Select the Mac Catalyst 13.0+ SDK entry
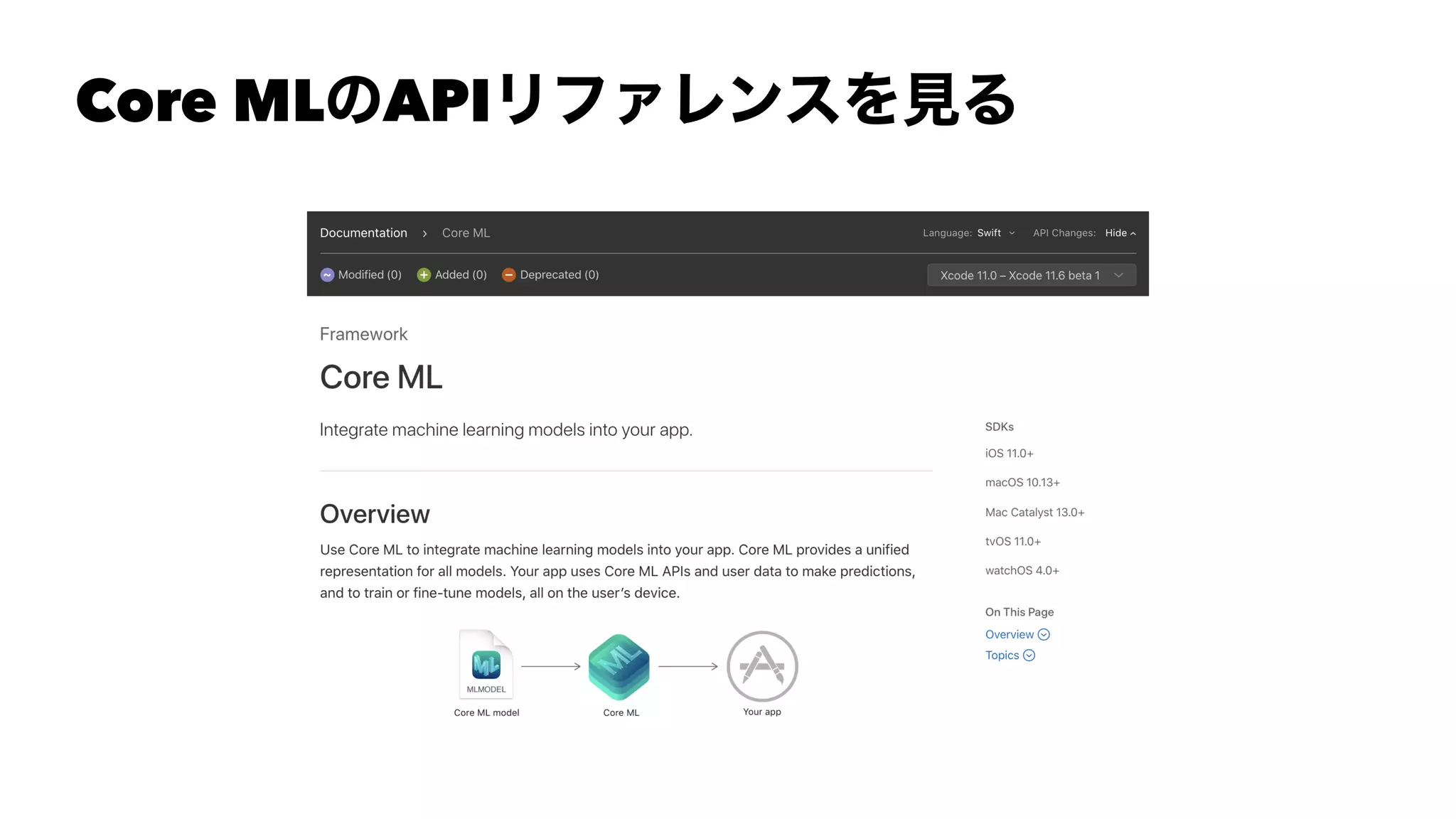 1034,513
